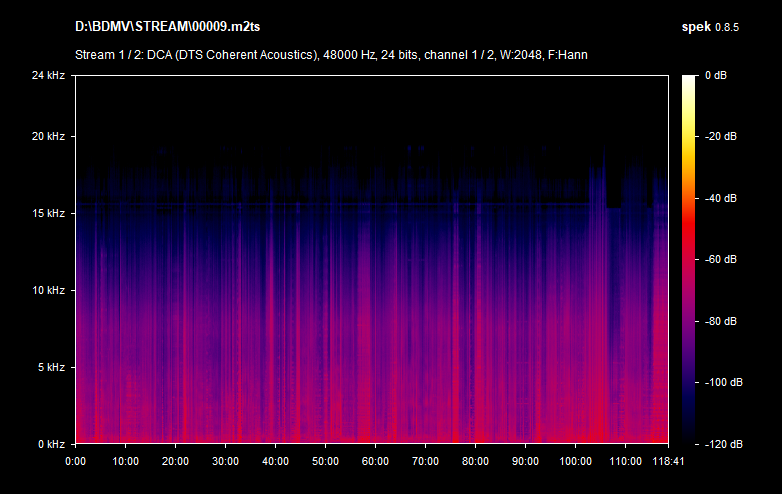Click the dark horizontal notch line near 15 kHz
Viewport: 782px width, 494px height.
click(x=330, y=204)
